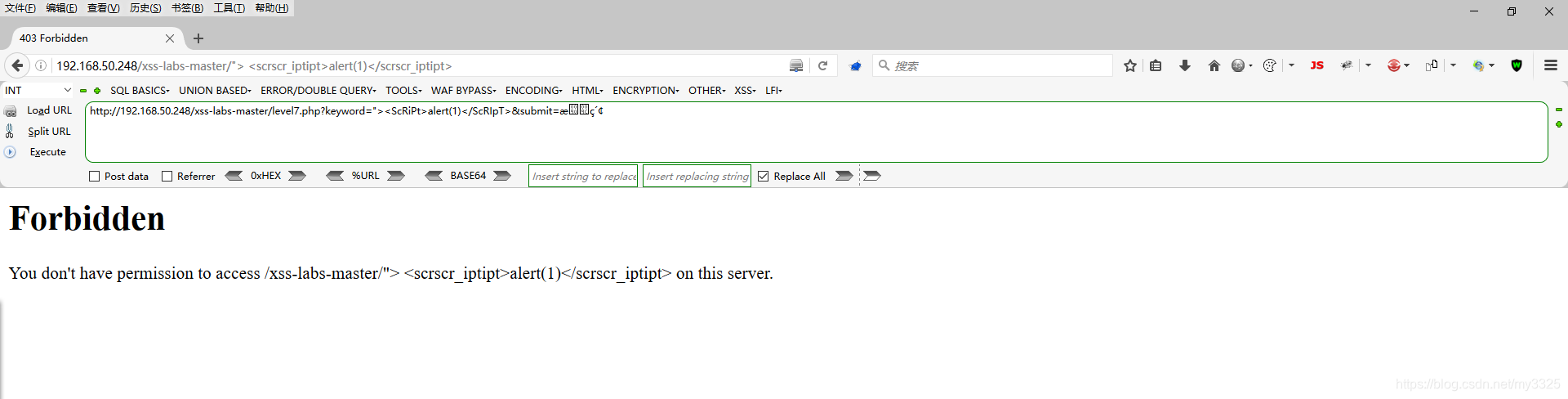
Task: Expand the UNION BASED menu
Action: 215,90
